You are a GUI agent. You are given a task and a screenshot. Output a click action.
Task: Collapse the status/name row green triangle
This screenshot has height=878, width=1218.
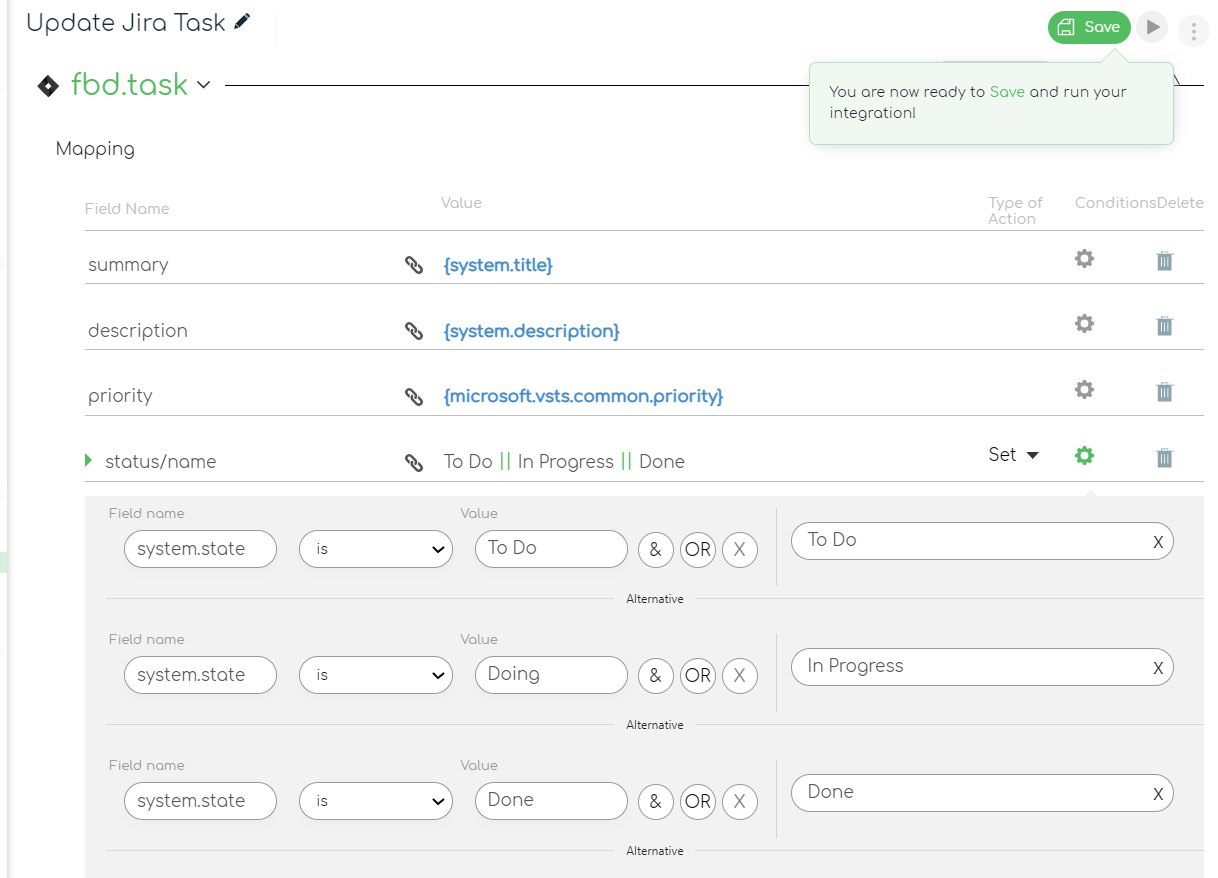(x=89, y=461)
